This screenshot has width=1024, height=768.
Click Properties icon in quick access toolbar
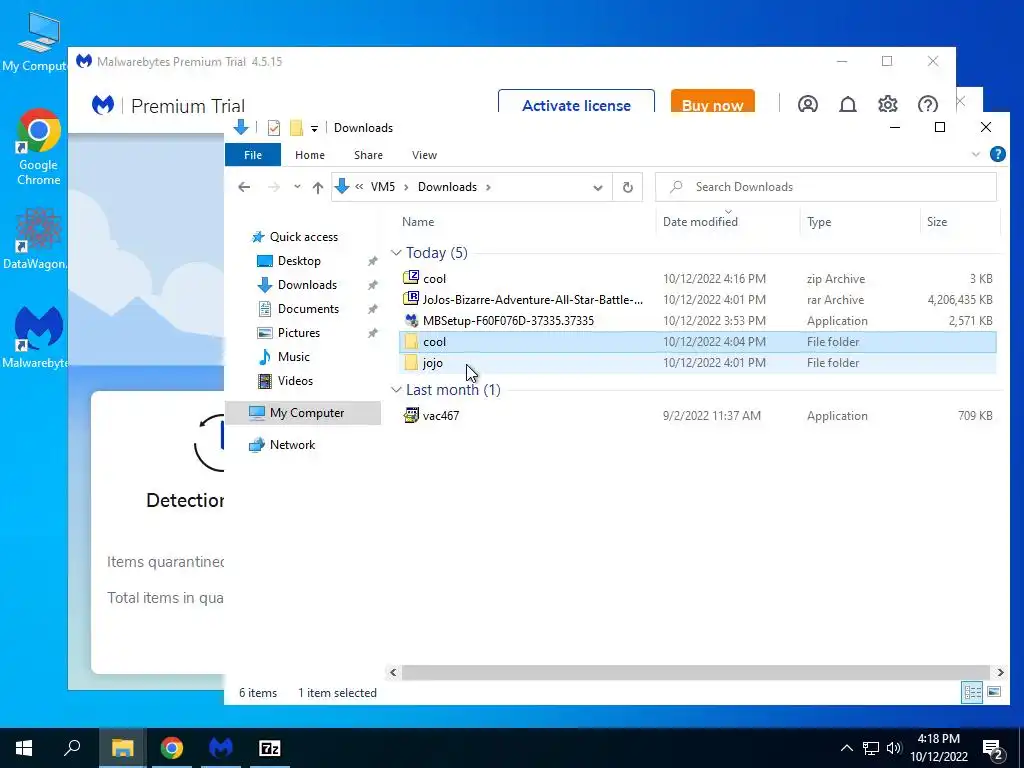tap(274, 128)
